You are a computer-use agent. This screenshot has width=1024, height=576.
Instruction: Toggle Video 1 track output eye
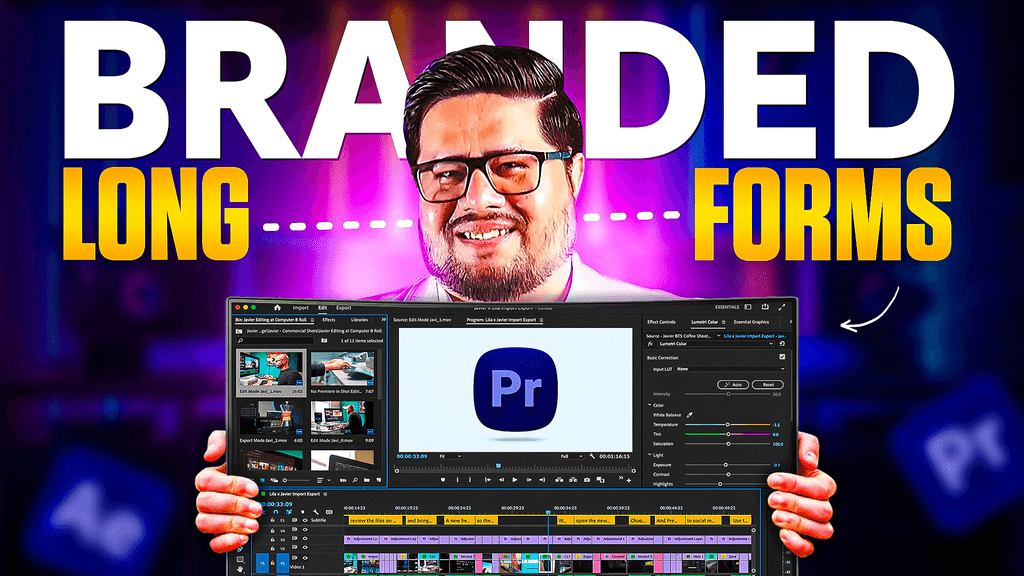tap(305, 558)
